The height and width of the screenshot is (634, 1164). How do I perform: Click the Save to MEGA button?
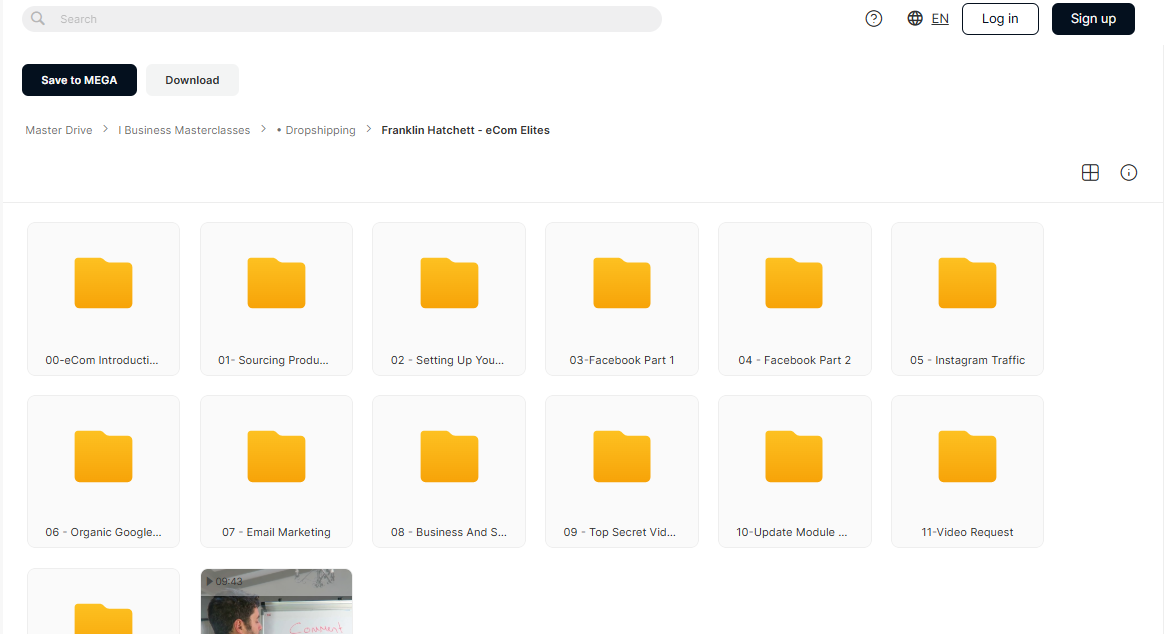click(79, 80)
